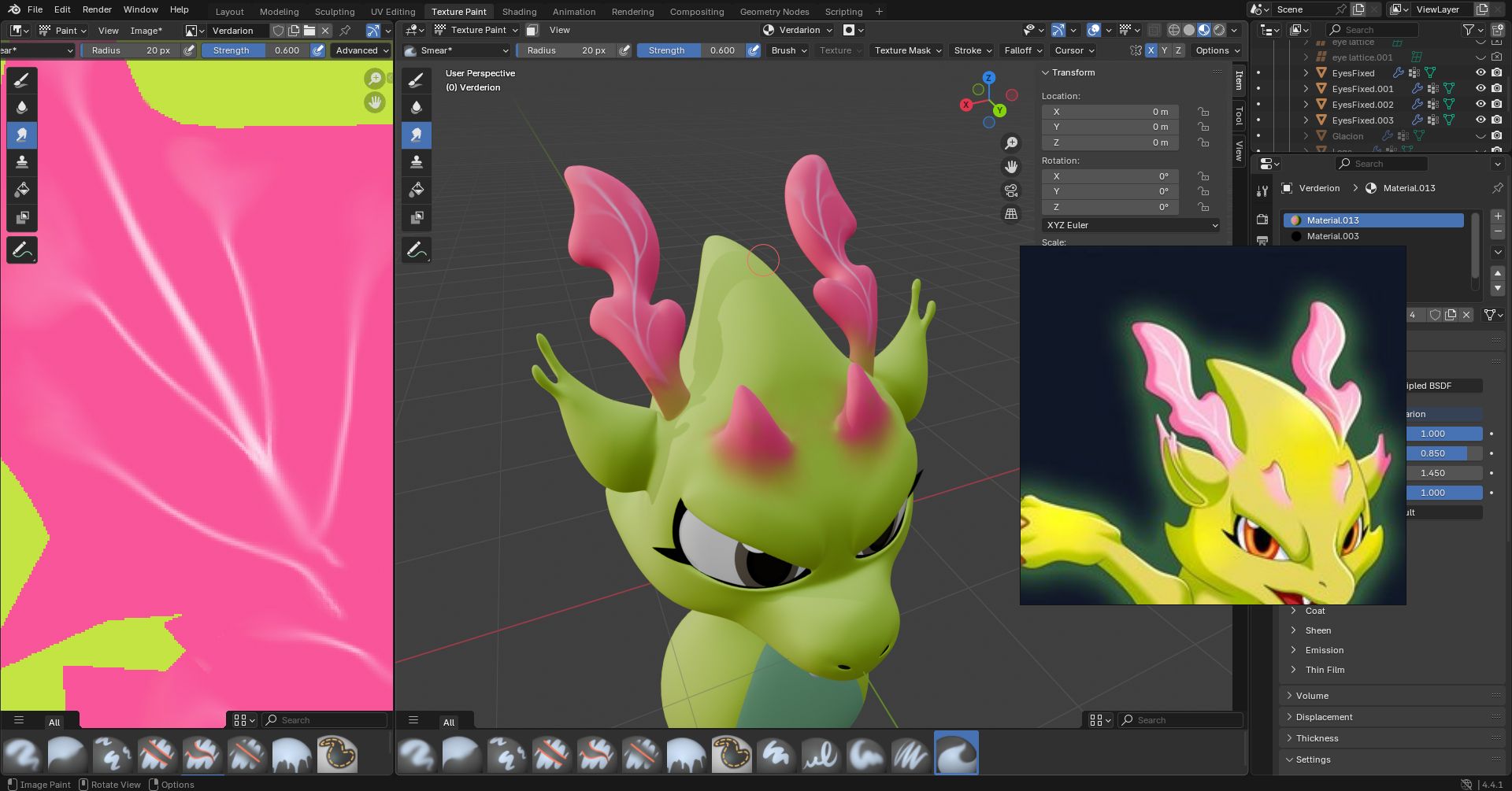Open the Render menu
The image size is (1512, 791).
point(97,9)
